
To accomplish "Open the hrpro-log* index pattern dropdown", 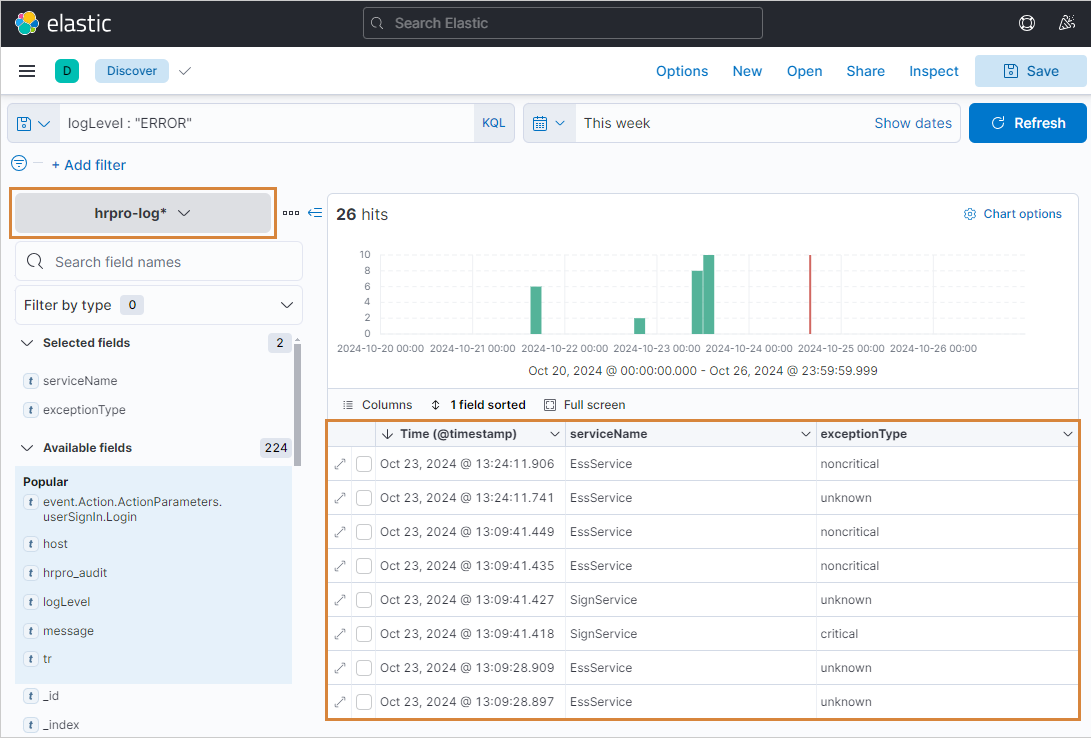I will pos(143,213).
